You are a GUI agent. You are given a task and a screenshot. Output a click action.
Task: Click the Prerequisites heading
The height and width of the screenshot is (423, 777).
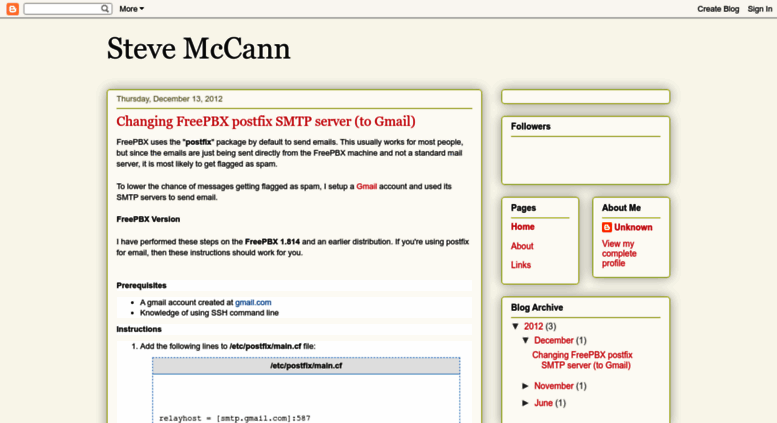141,285
